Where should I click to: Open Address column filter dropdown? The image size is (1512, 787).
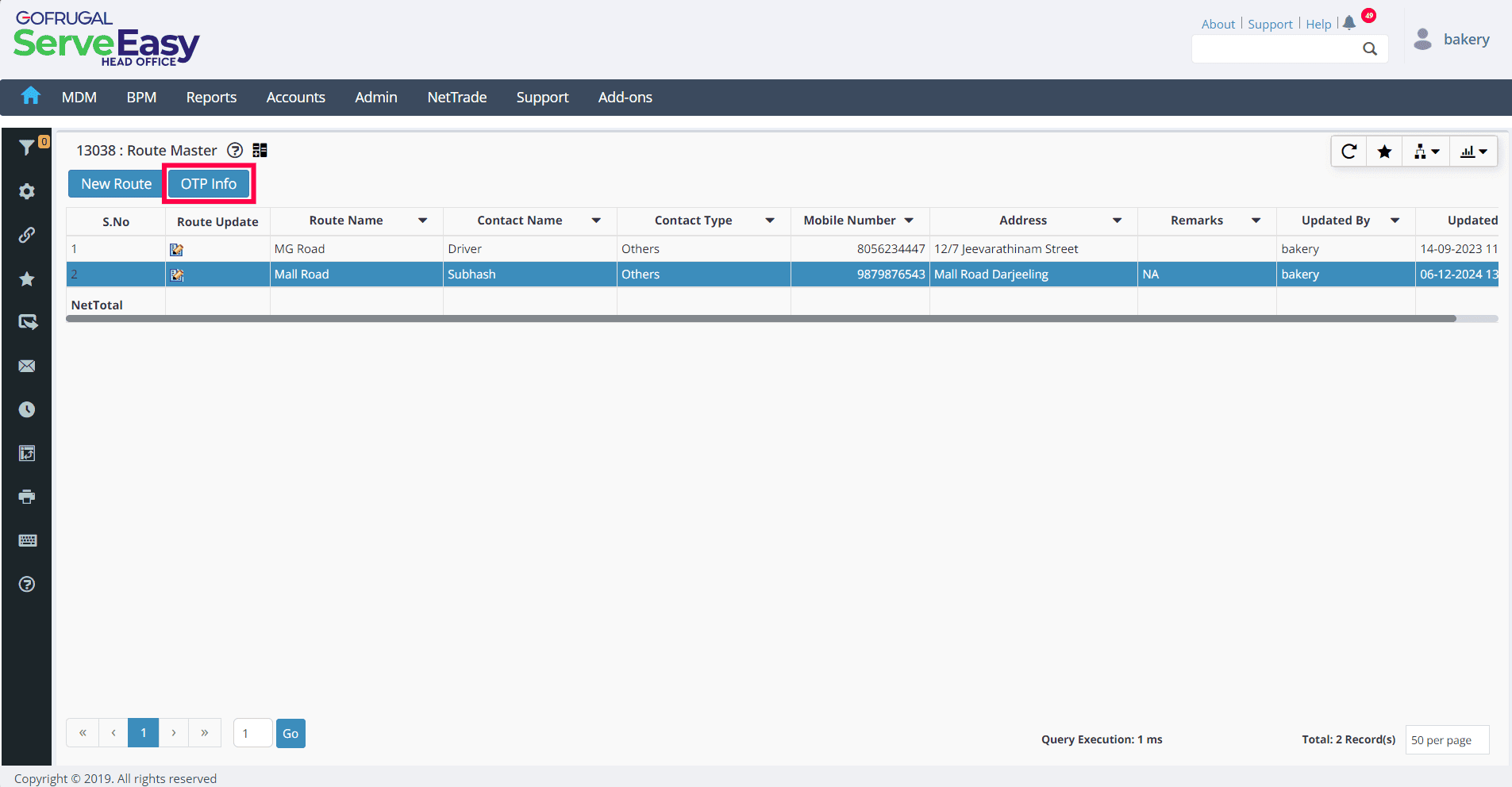pos(1118,221)
